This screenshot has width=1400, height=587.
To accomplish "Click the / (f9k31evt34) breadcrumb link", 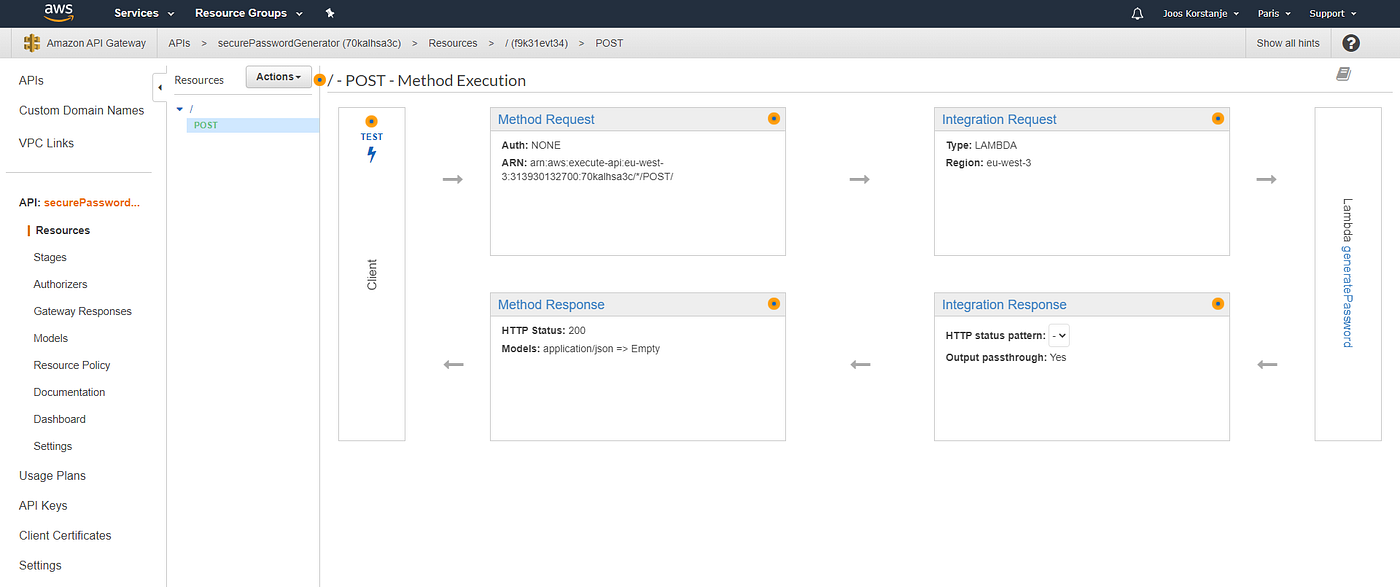I will click(536, 43).
